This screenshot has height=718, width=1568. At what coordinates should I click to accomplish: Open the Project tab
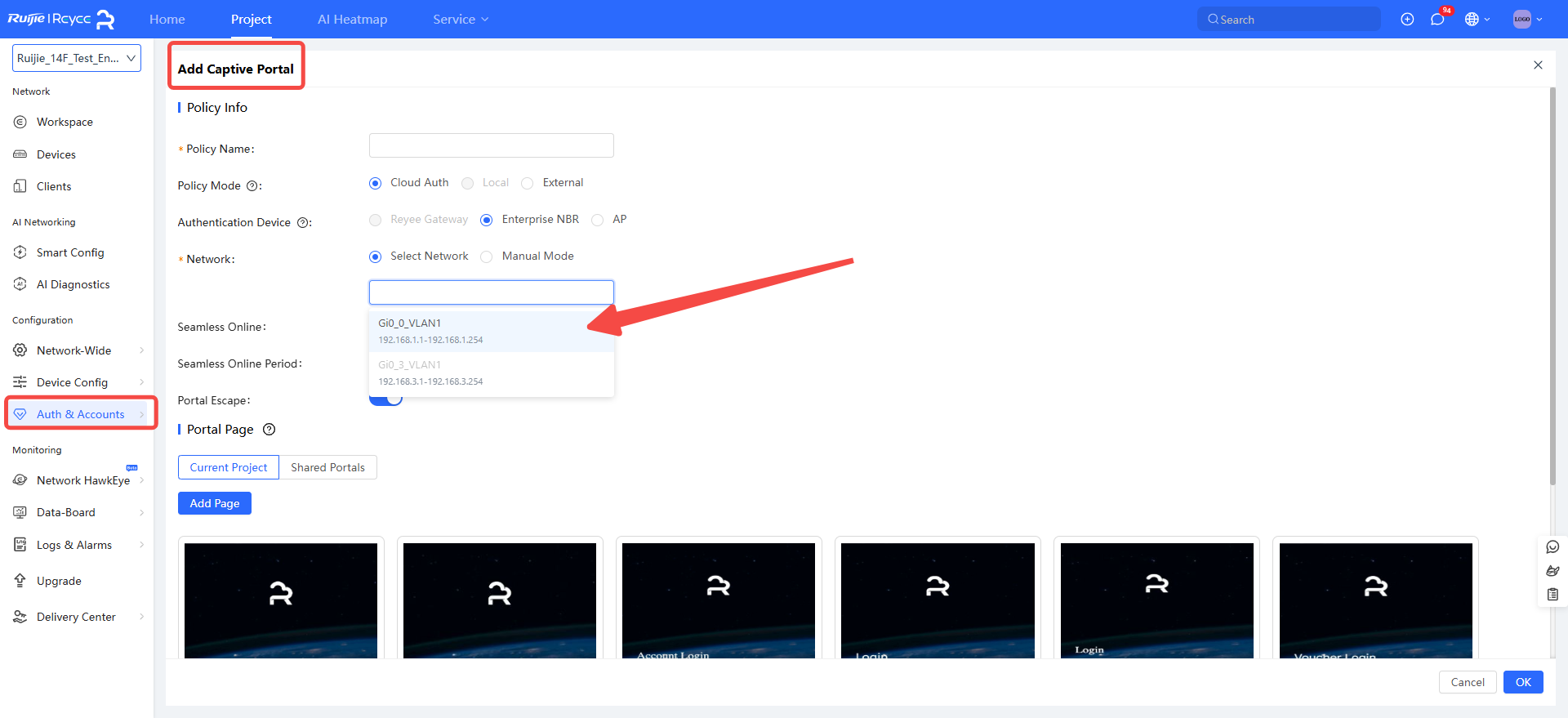tap(251, 20)
